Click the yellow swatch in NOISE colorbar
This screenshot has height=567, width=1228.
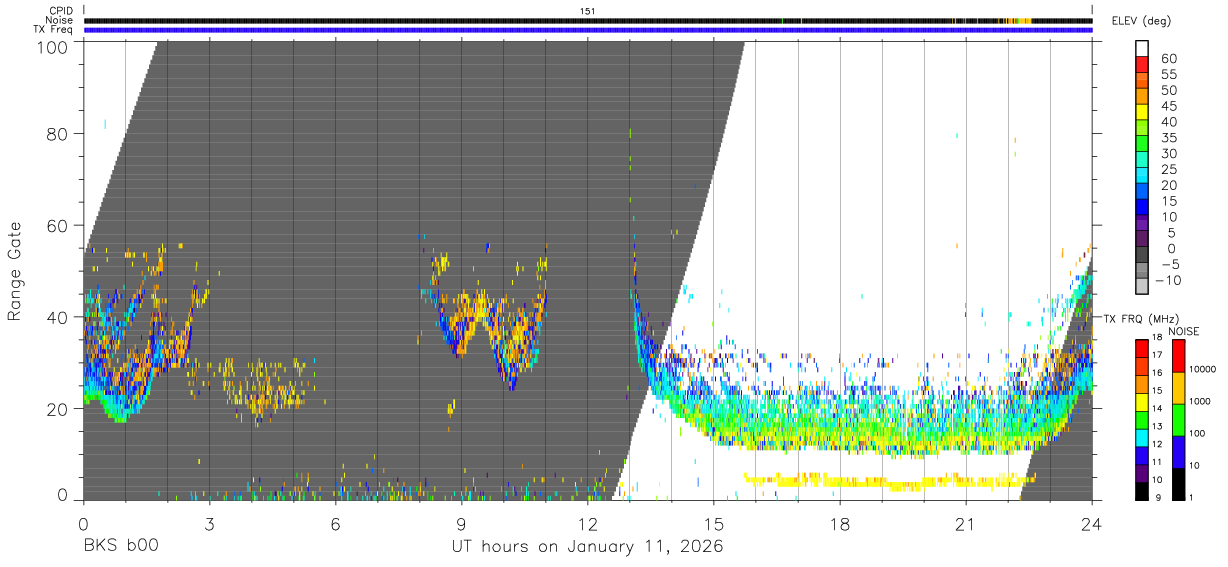click(x=1179, y=388)
